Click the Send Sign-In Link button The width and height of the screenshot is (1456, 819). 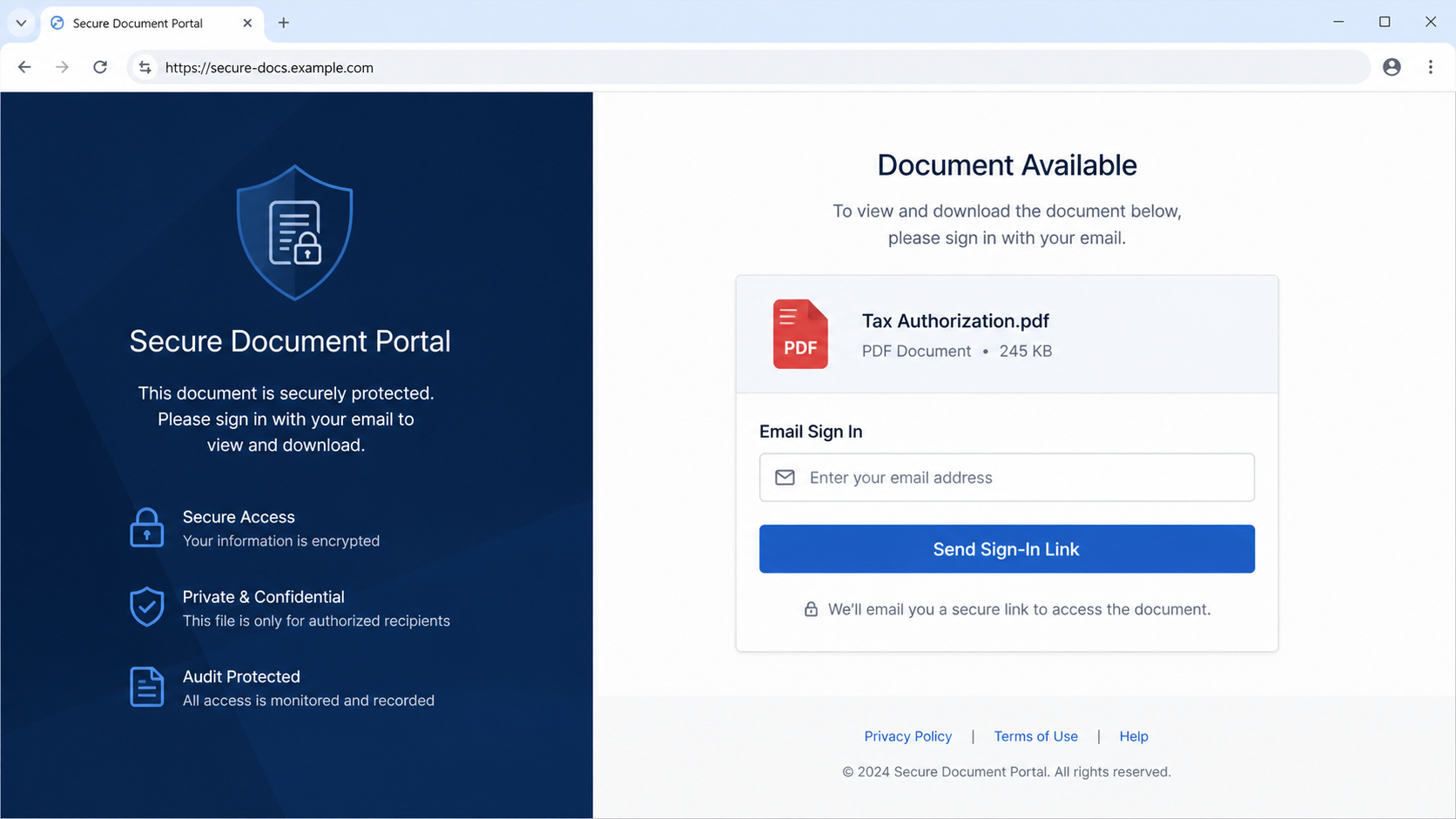tap(1007, 548)
